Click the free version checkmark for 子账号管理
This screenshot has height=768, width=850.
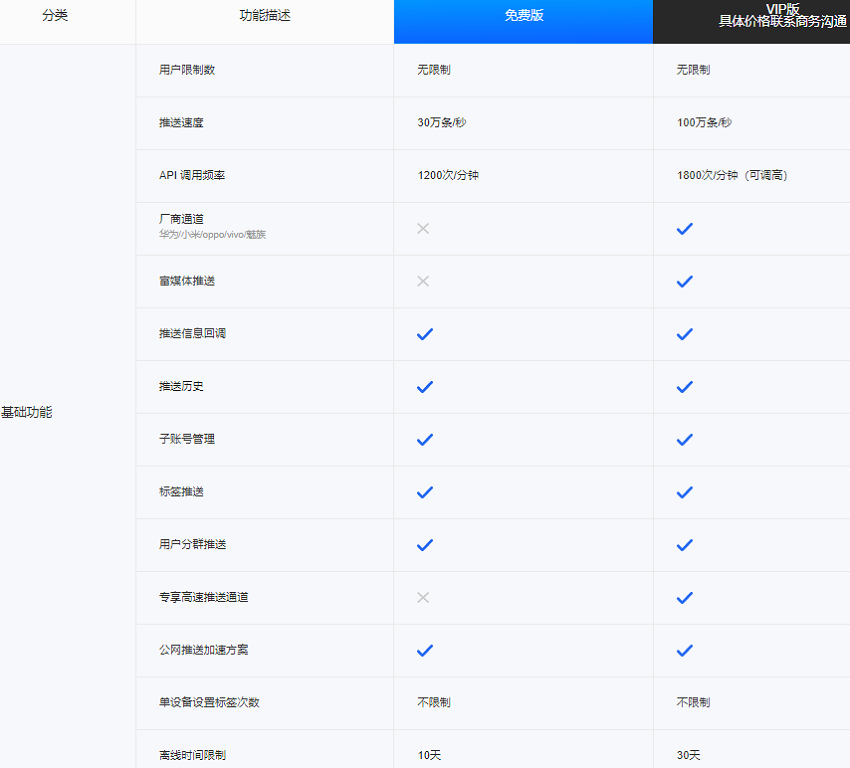(x=425, y=439)
